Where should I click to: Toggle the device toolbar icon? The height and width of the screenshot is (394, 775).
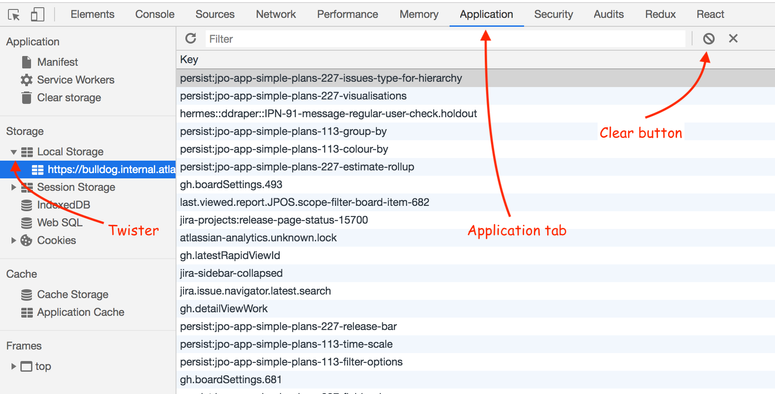[37, 14]
